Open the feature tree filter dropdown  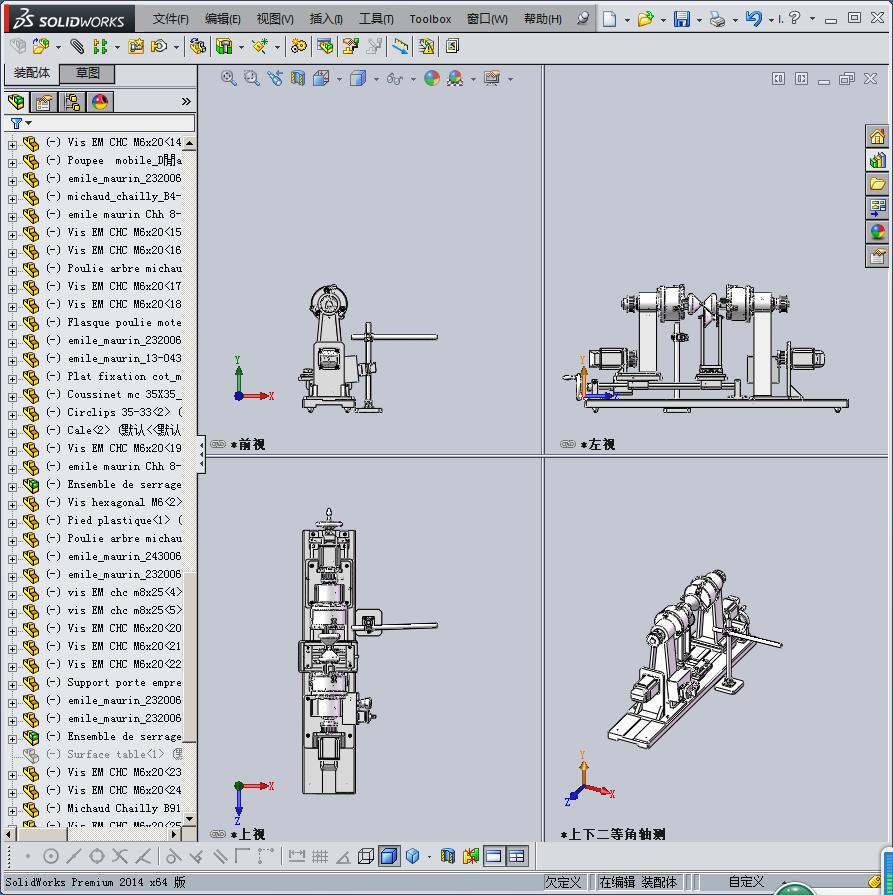pos(20,123)
